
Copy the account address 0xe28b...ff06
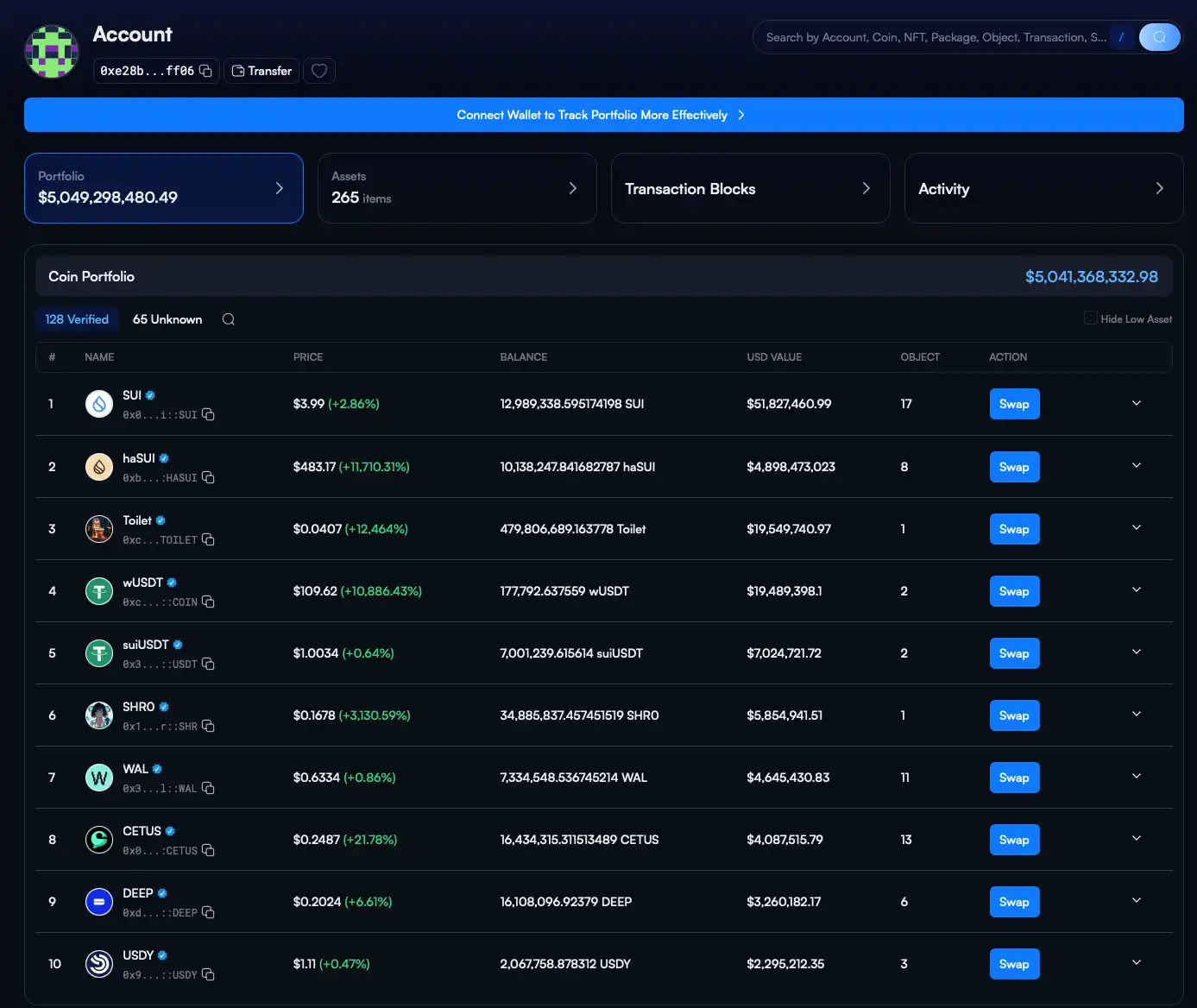pos(205,71)
